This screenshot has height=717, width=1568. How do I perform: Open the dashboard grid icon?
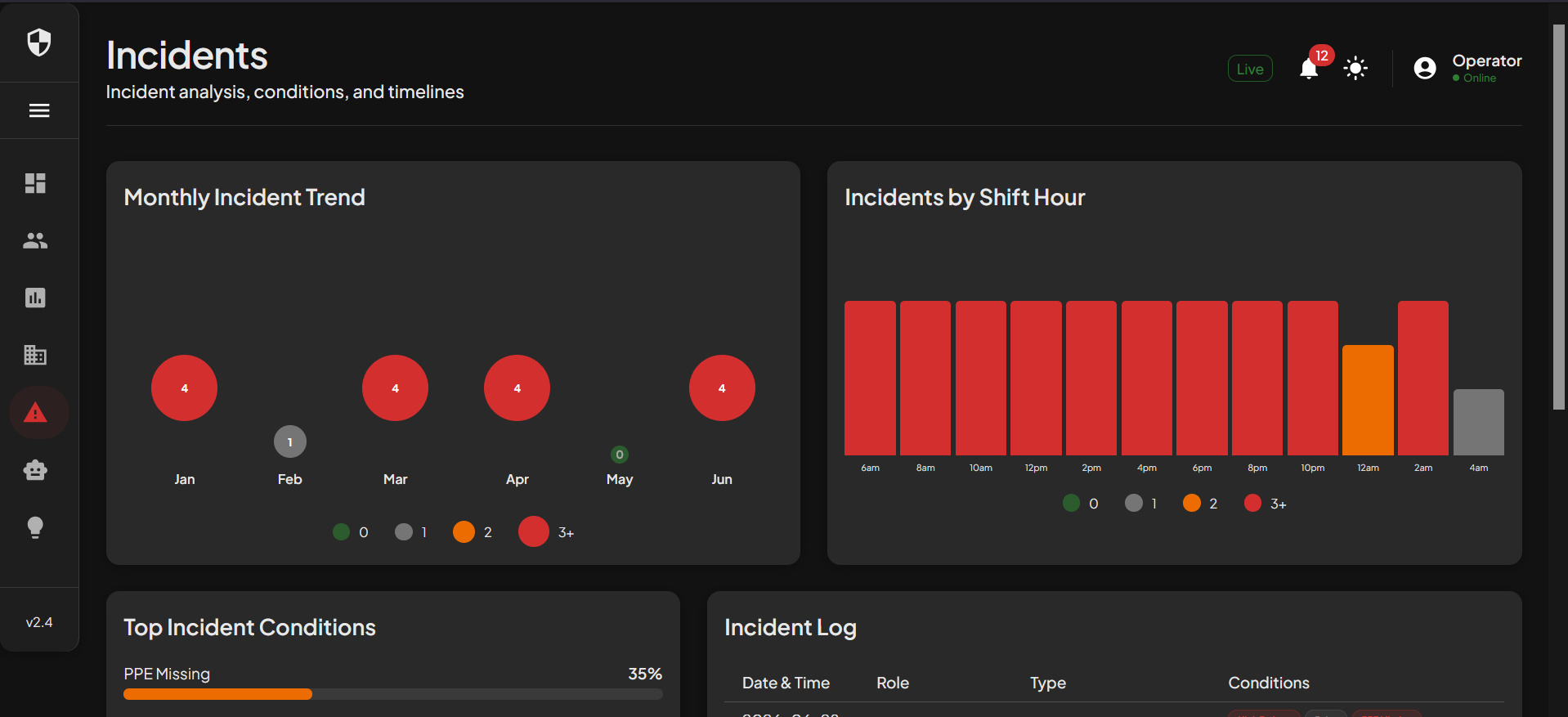(35, 183)
